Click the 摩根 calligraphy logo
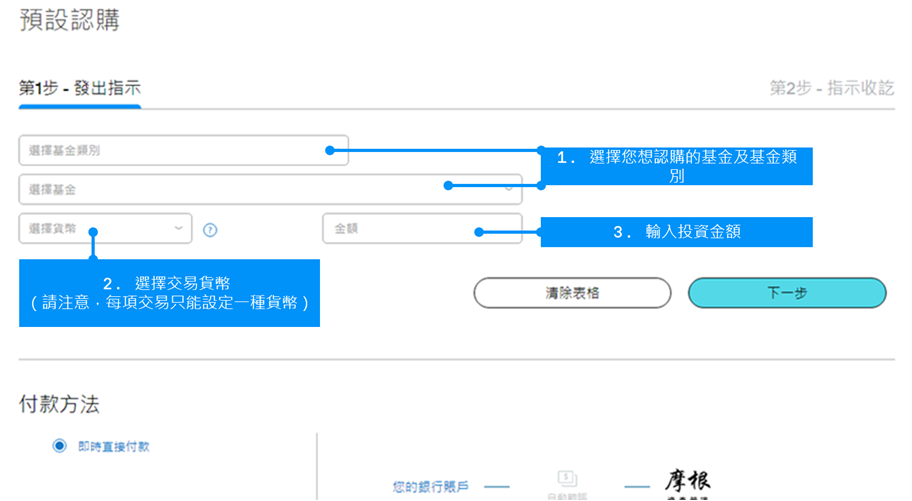 pyautogui.click(x=688, y=482)
